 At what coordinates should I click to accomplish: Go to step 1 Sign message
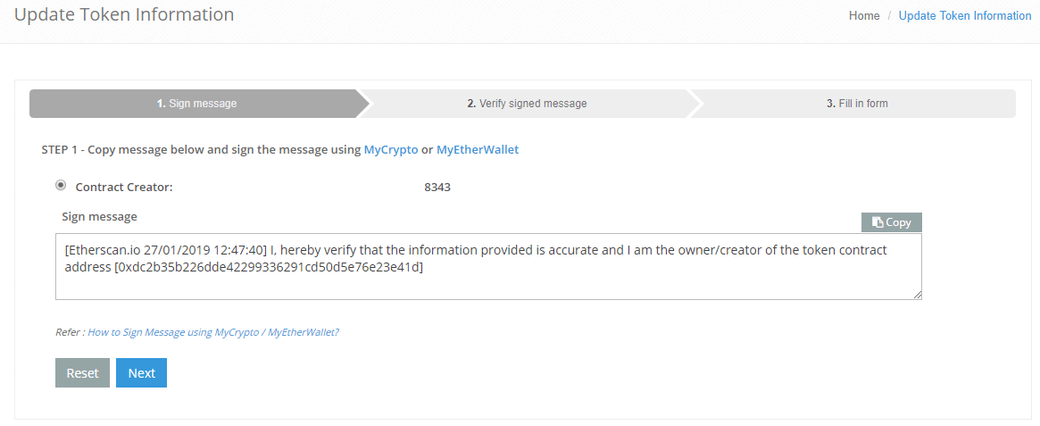pyautogui.click(x=197, y=103)
